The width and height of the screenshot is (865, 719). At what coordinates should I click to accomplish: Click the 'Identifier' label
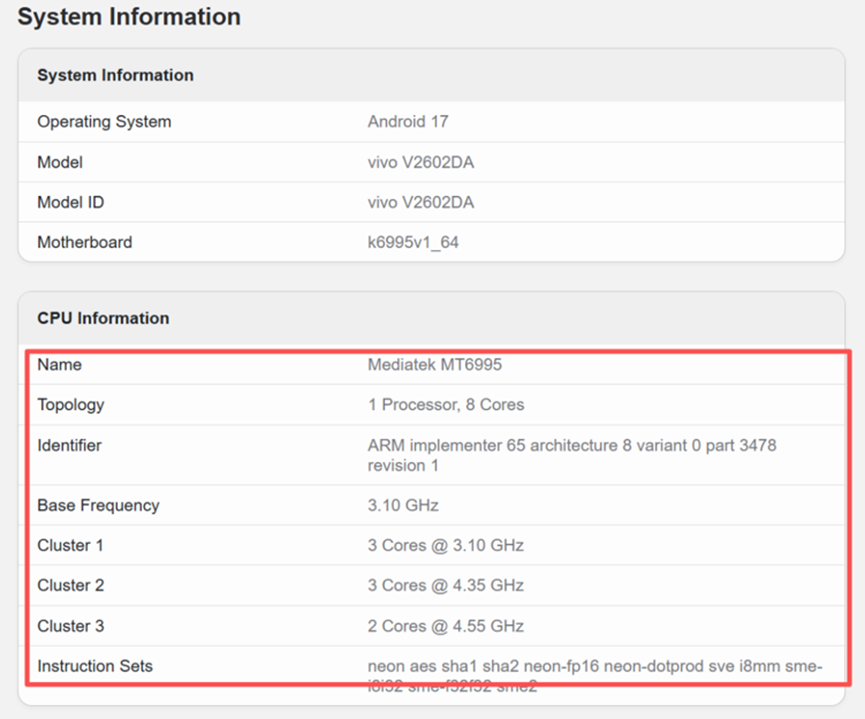click(69, 445)
